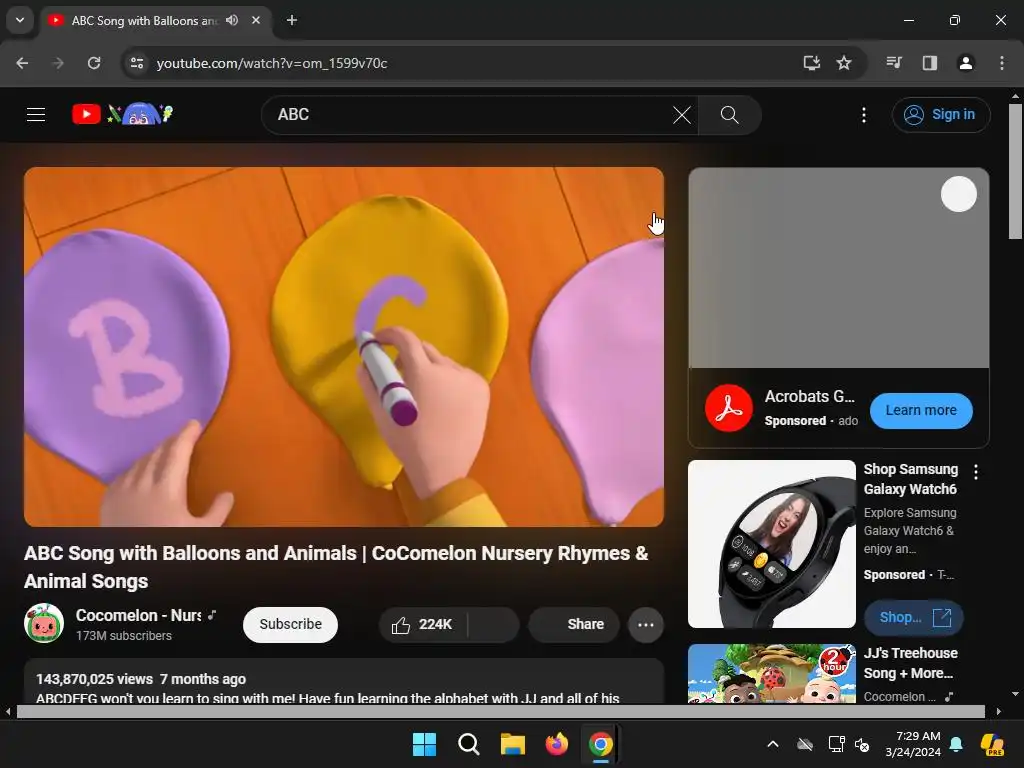Open the Cocomelon - Nurs channel name link

point(138,615)
